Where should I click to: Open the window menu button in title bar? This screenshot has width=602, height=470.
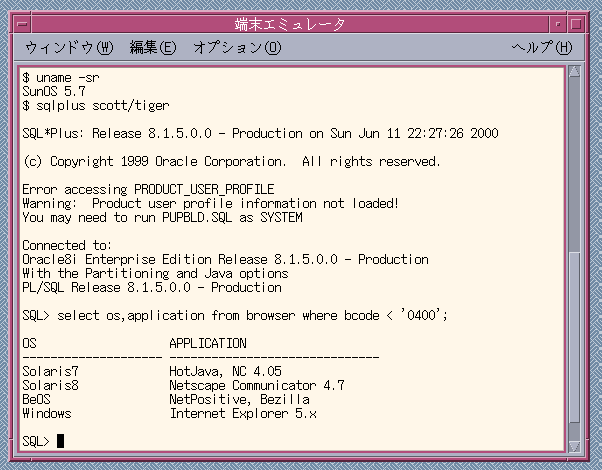pyautogui.click(x=23, y=24)
